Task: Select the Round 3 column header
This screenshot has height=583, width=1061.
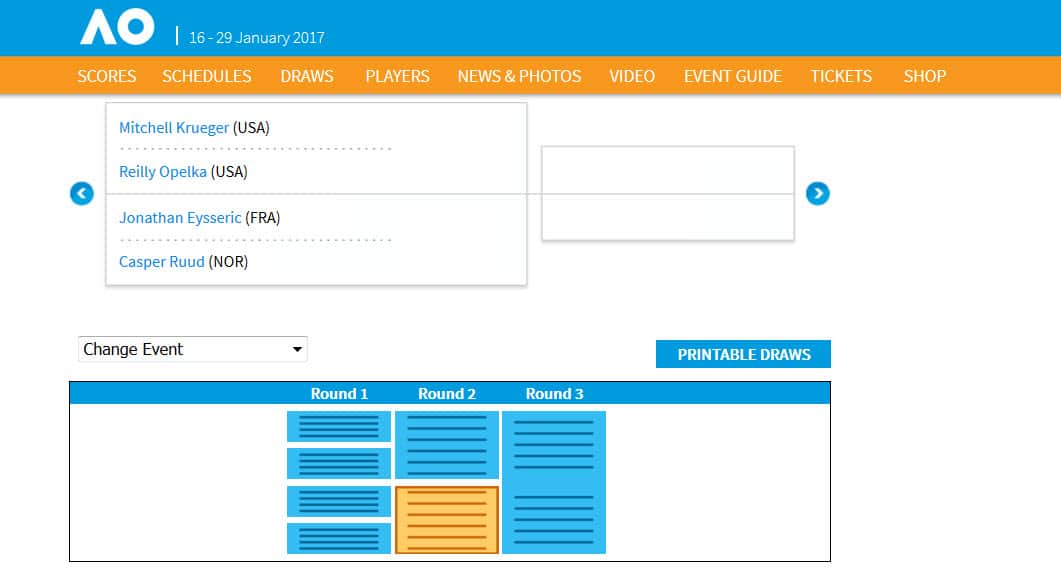Action: [554, 394]
